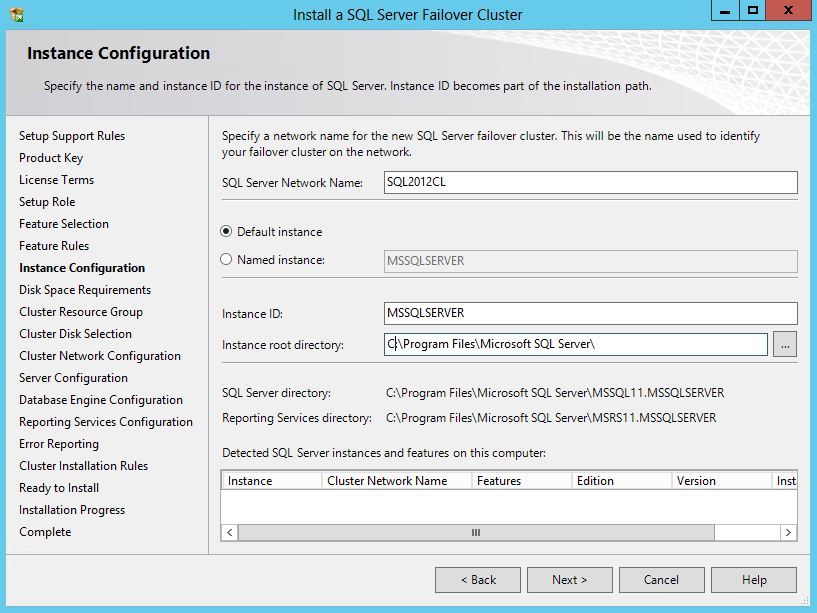Sort by Cluster Network Name column header
The width and height of the screenshot is (817, 613).
coord(397,481)
